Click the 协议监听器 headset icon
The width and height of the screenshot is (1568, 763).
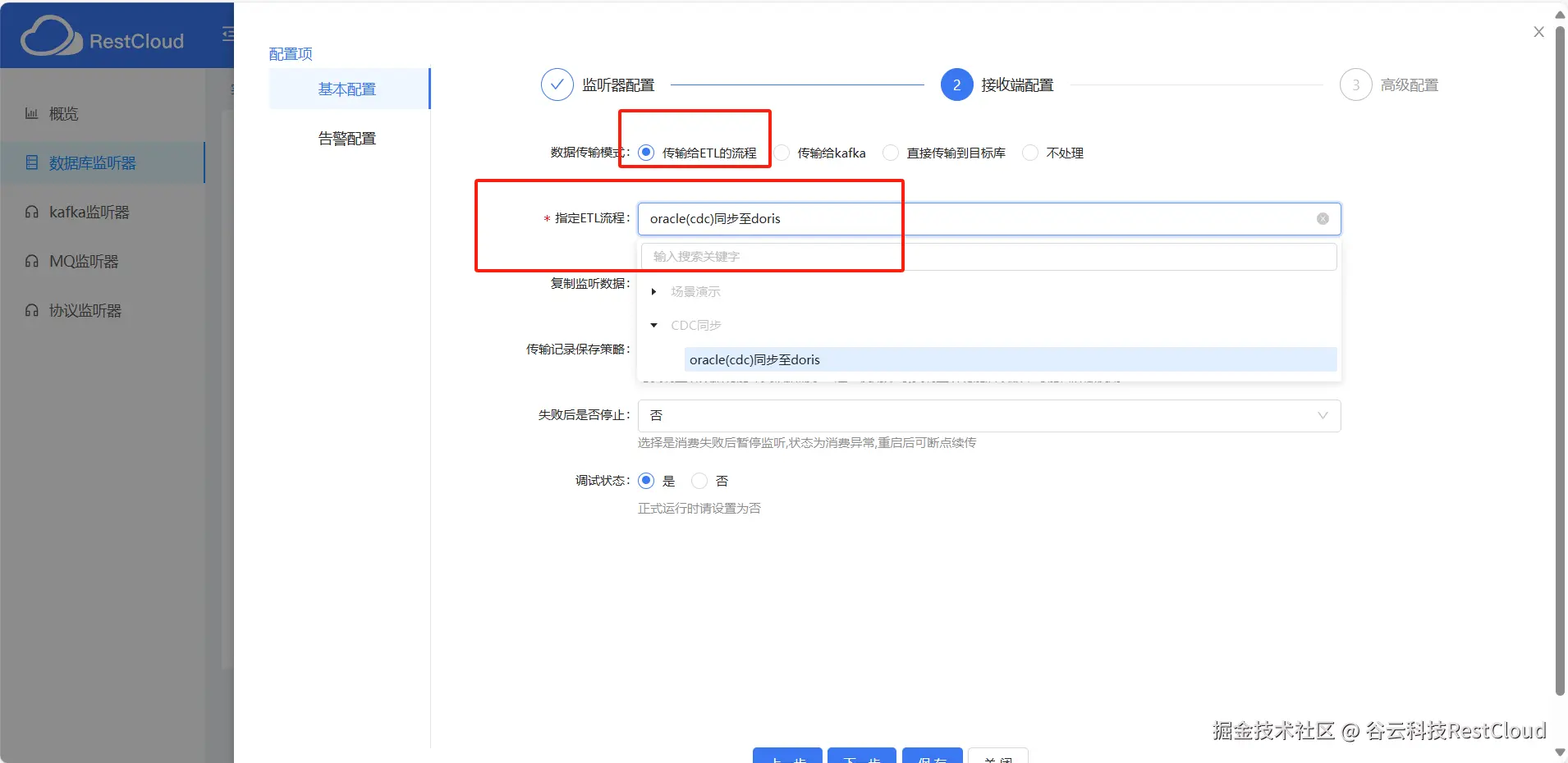pyautogui.click(x=32, y=310)
